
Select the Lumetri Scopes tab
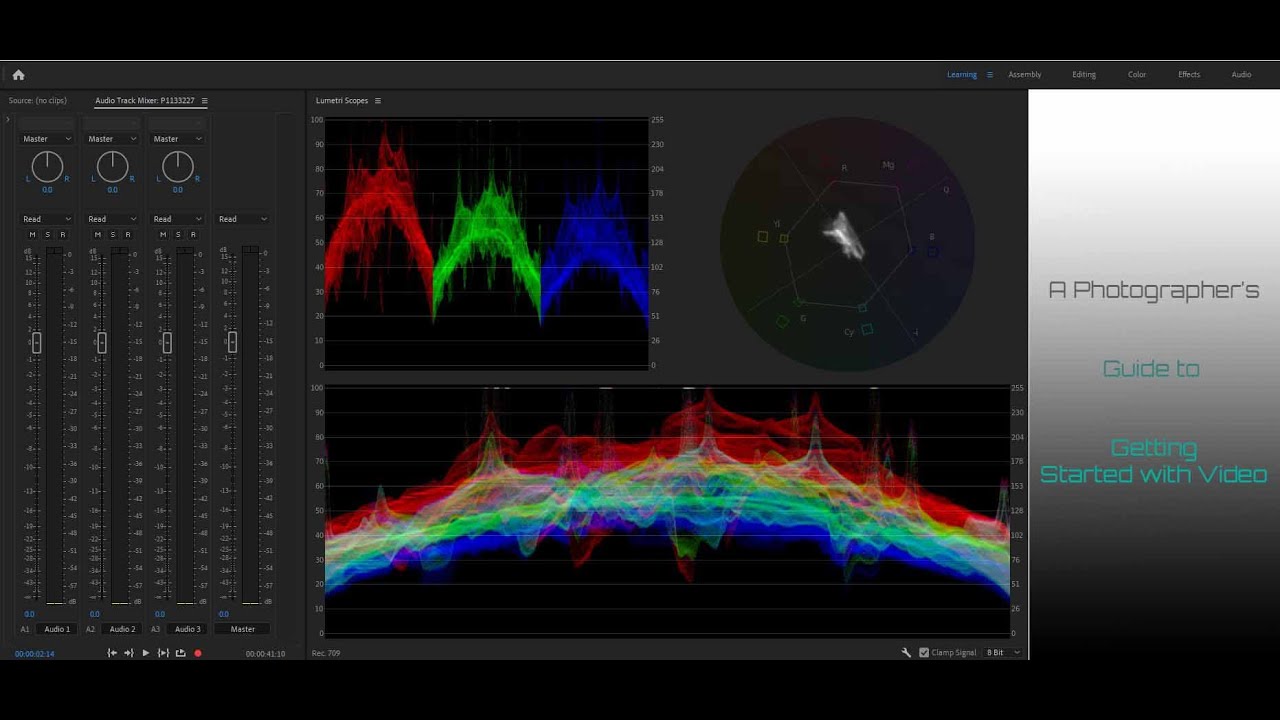point(342,101)
